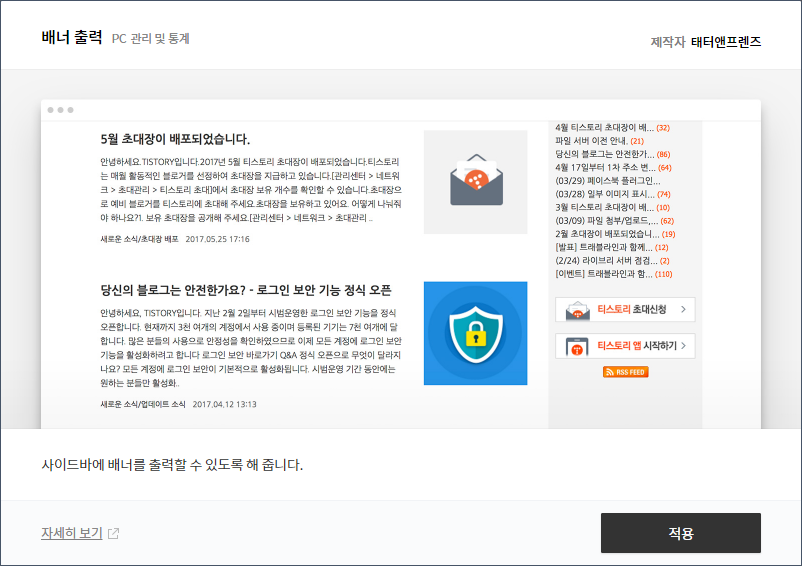Click chevron arrow on 티스토리 앱 시작하기 banner
The width and height of the screenshot is (802, 566).
683,346
